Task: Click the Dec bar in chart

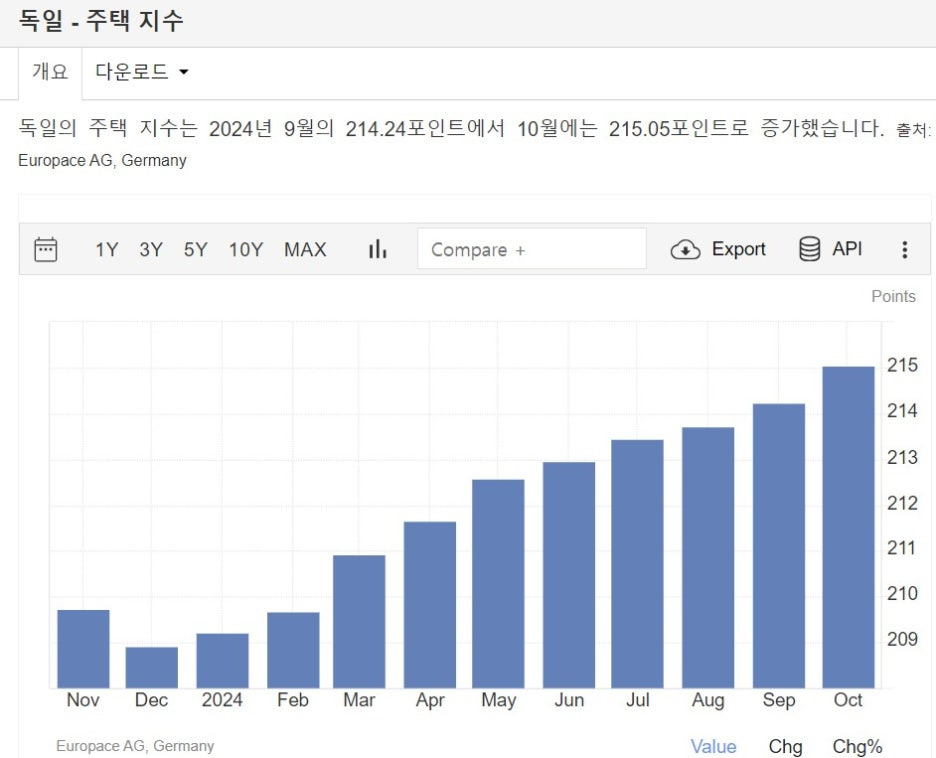Action: click(x=152, y=667)
